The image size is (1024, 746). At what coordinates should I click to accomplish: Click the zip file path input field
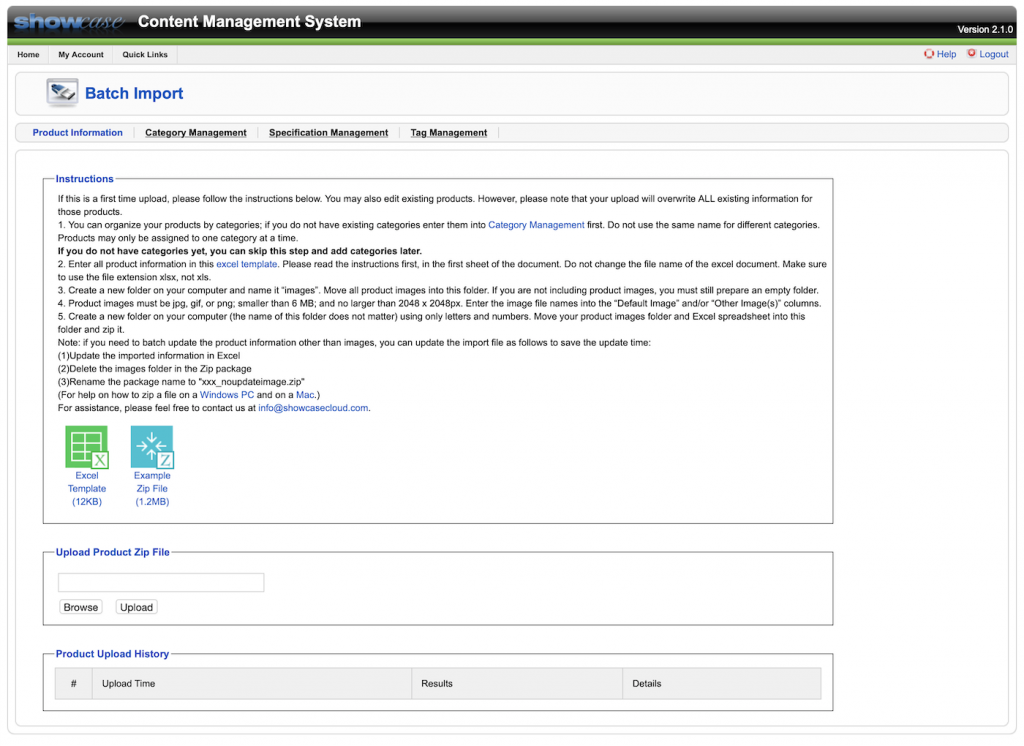pyautogui.click(x=161, y=582)
